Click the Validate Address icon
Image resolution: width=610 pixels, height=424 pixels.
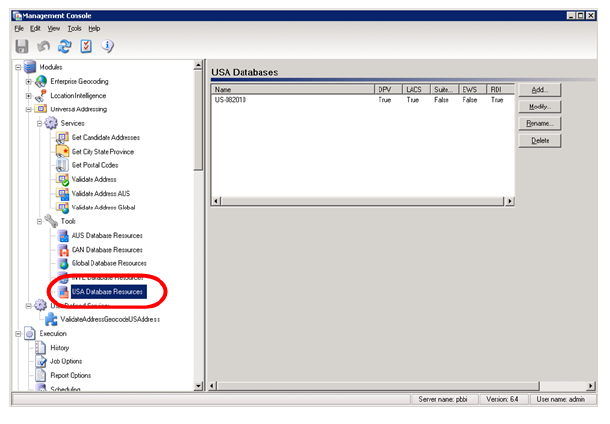tap(62, 179)
